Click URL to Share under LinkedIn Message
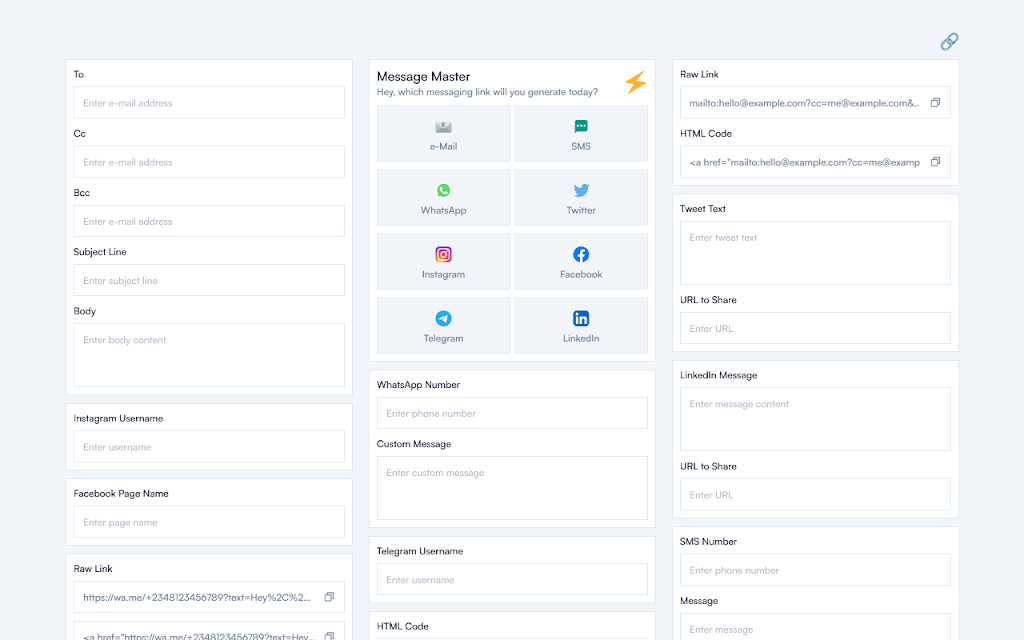Screen dimensions: 1024x640 [x=815, y=495]
